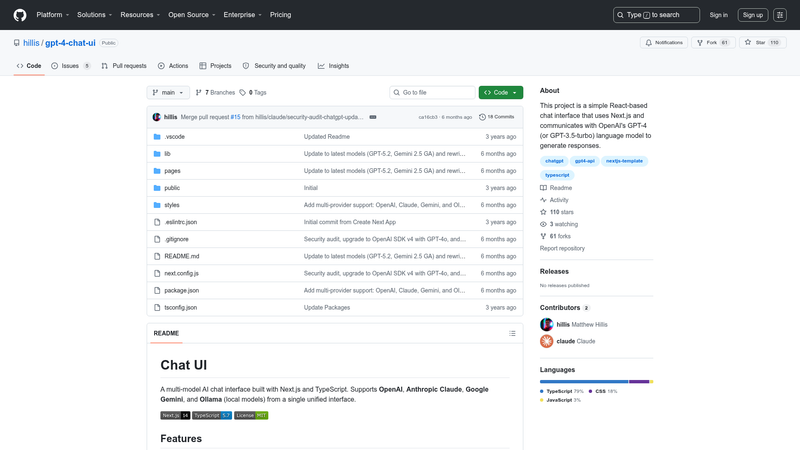Click the .eslintrc.json file icon
The width and height of the screenshot is (800, 450).
click(x=157, y=222)
